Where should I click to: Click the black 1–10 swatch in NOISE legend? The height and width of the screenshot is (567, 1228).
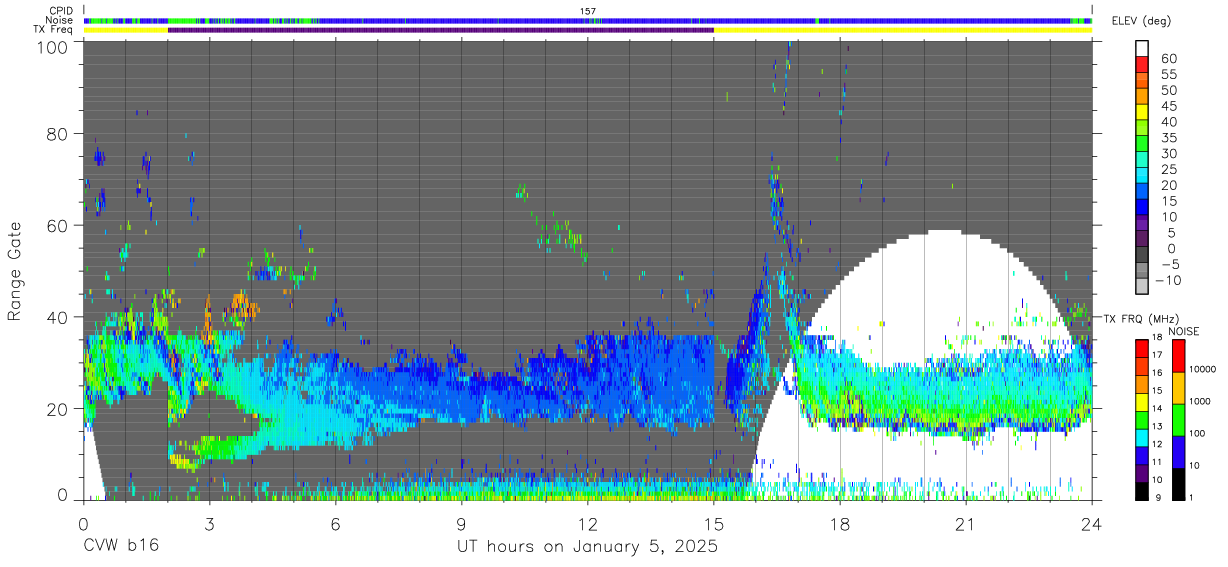point(1178,484)
